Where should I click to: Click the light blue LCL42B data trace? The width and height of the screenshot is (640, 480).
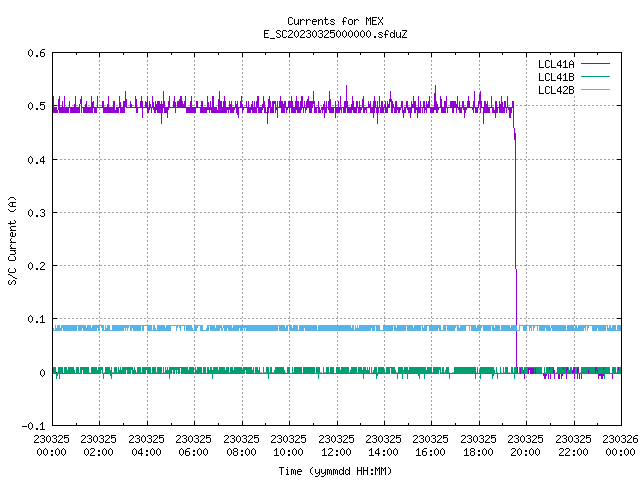click(337, 328)
